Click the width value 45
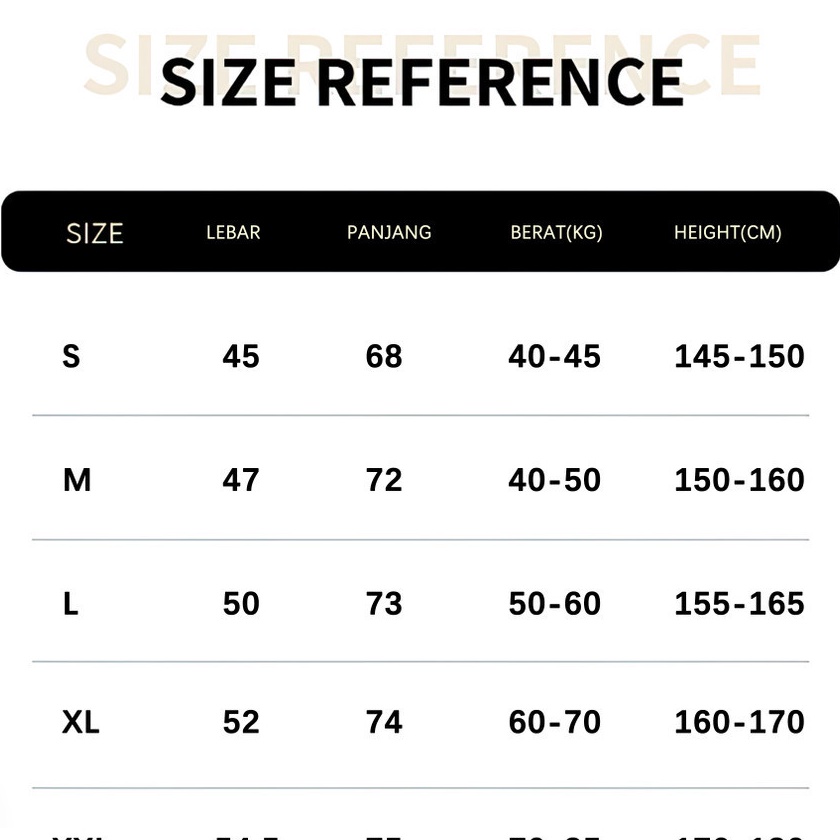This screenshot has height=840, width=840. 241,356
